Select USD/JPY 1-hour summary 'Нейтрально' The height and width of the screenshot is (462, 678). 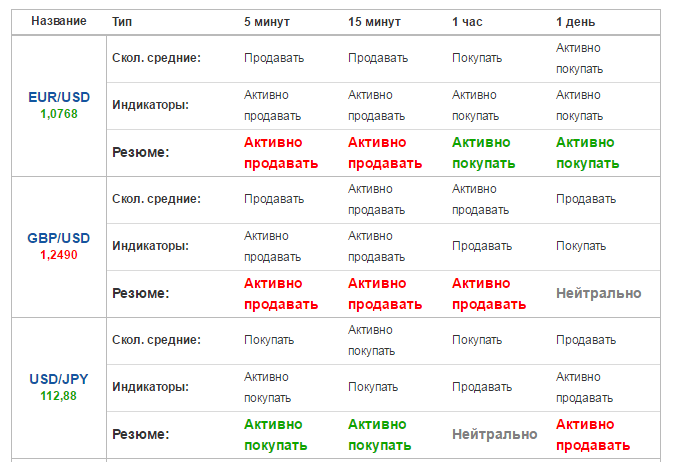(495, 434)
